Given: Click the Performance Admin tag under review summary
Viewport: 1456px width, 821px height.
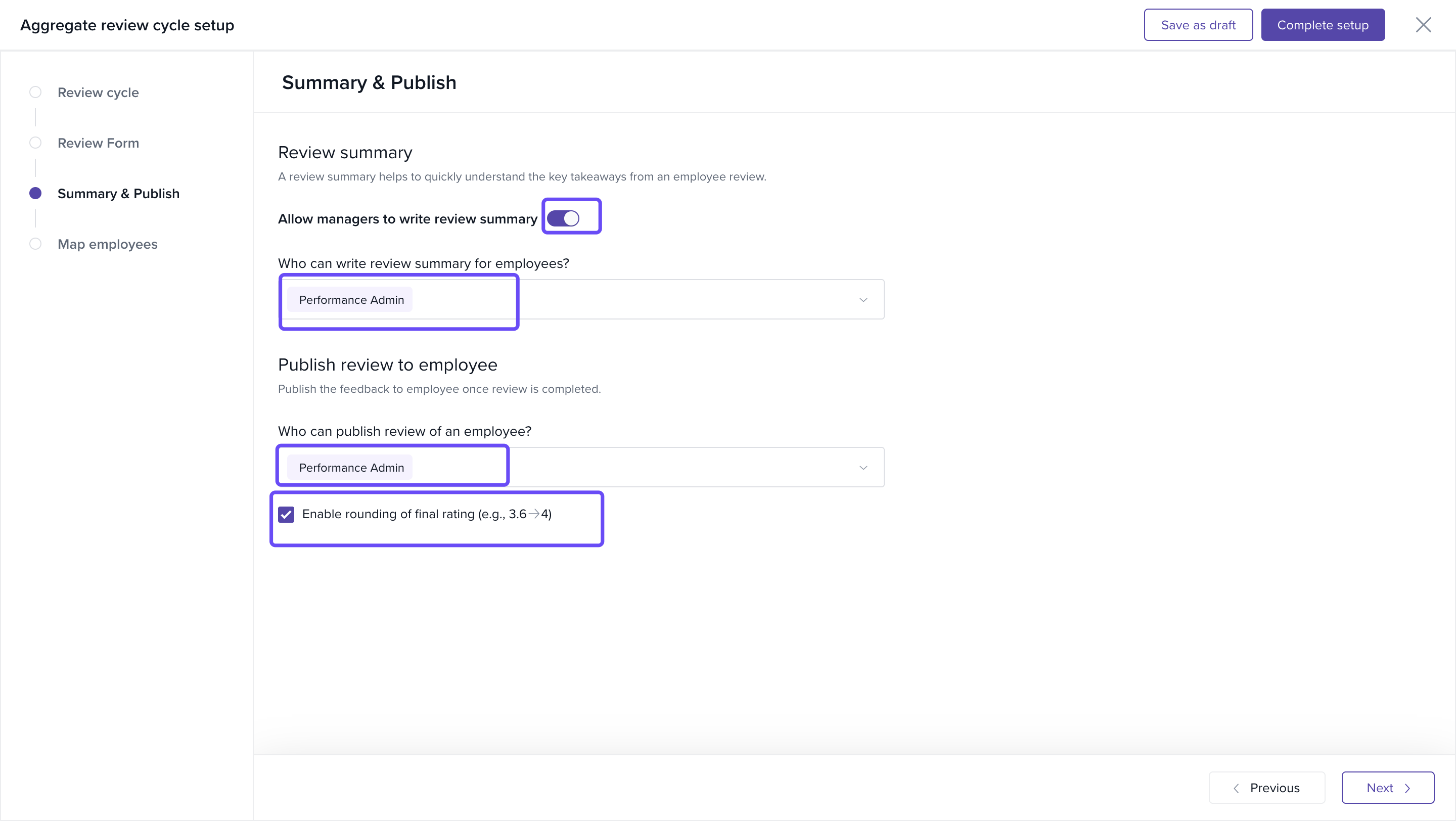Looking at the screenshot, I should point(351,300).
